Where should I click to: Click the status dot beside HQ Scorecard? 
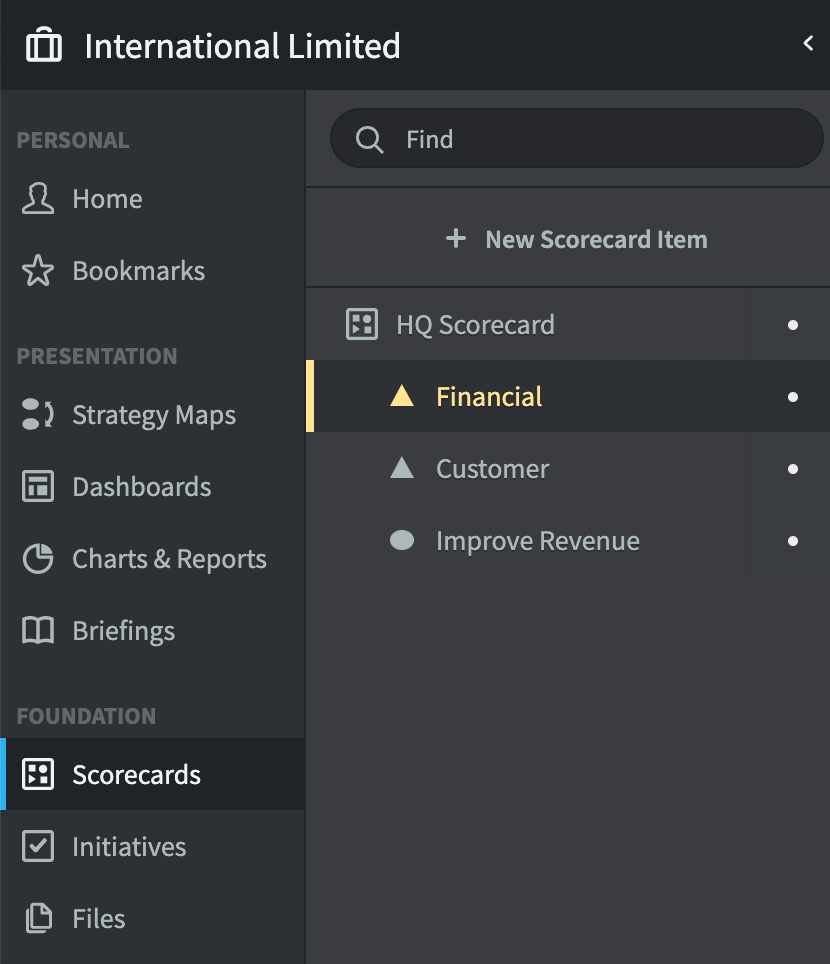click(x=792, y=324)
